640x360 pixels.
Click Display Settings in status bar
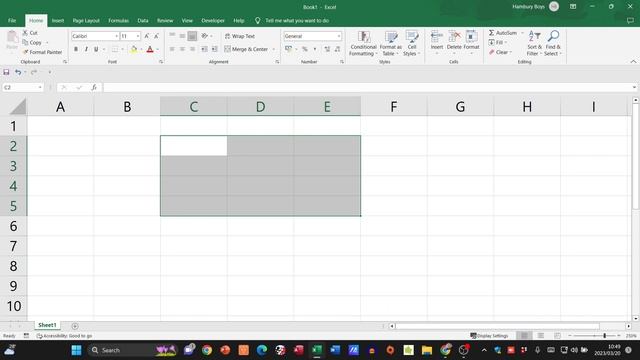(489, 336)
